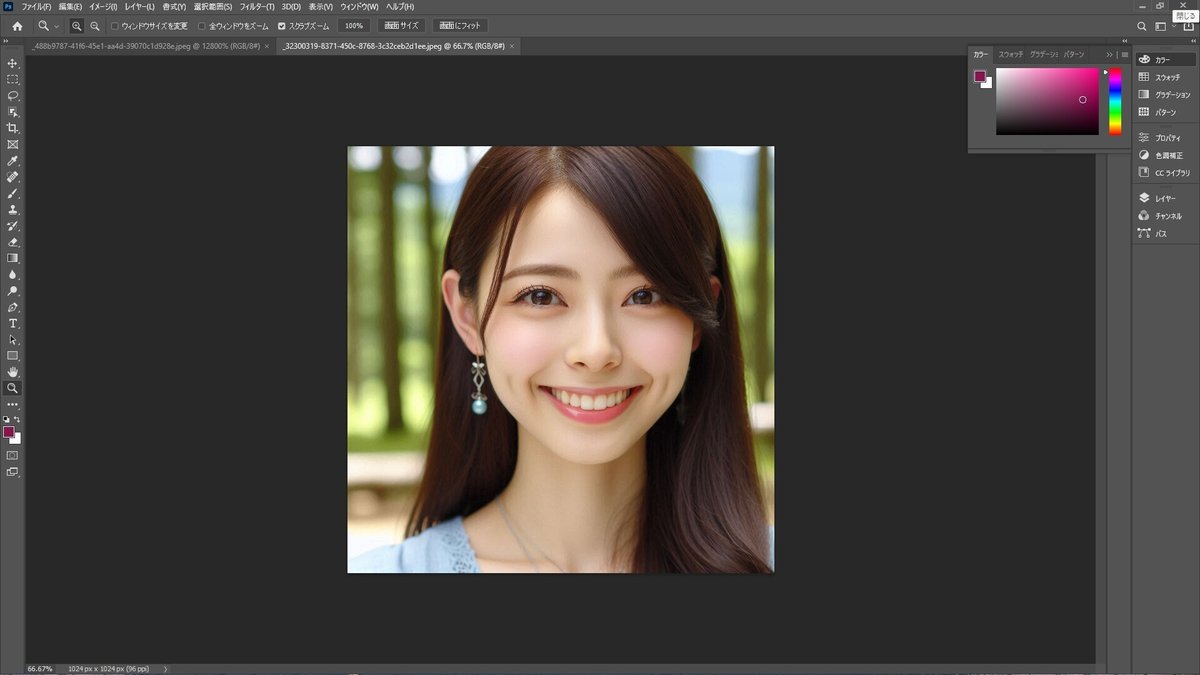Select the Clone Stamp tool
Image resolution: width=1200 pixels, height=675 pixels.
point(13,209)
